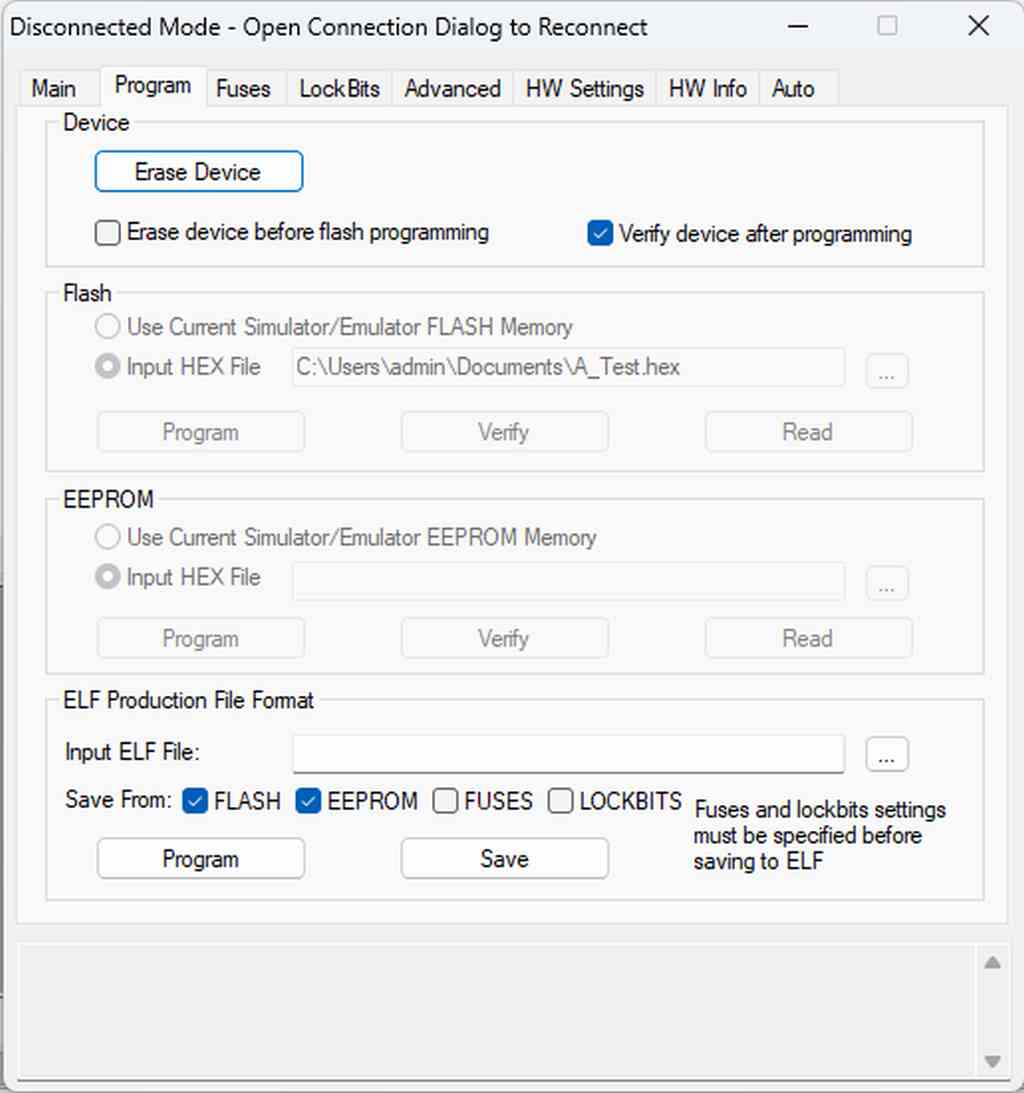Browse for an input ELF file
Viewport: 1024px width, 1093px height.
tap(887, 754)
